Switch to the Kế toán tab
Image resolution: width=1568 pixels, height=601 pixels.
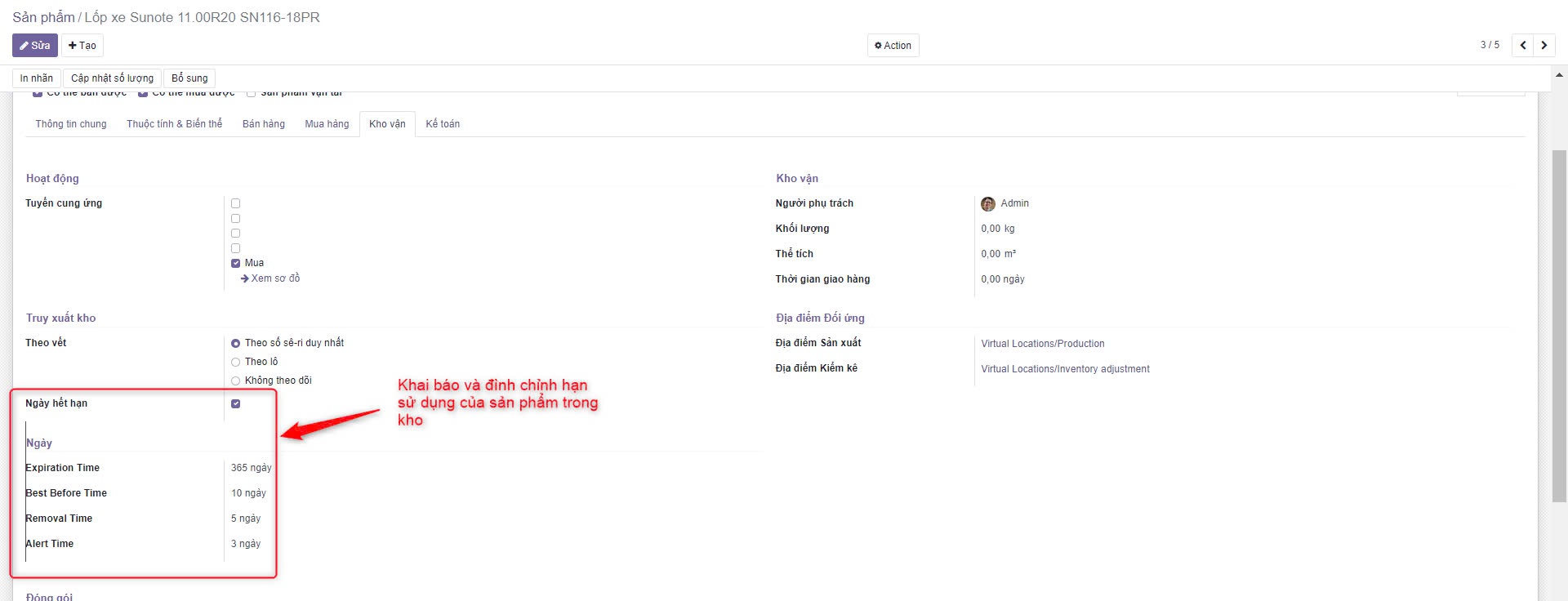tap(443, 124)
